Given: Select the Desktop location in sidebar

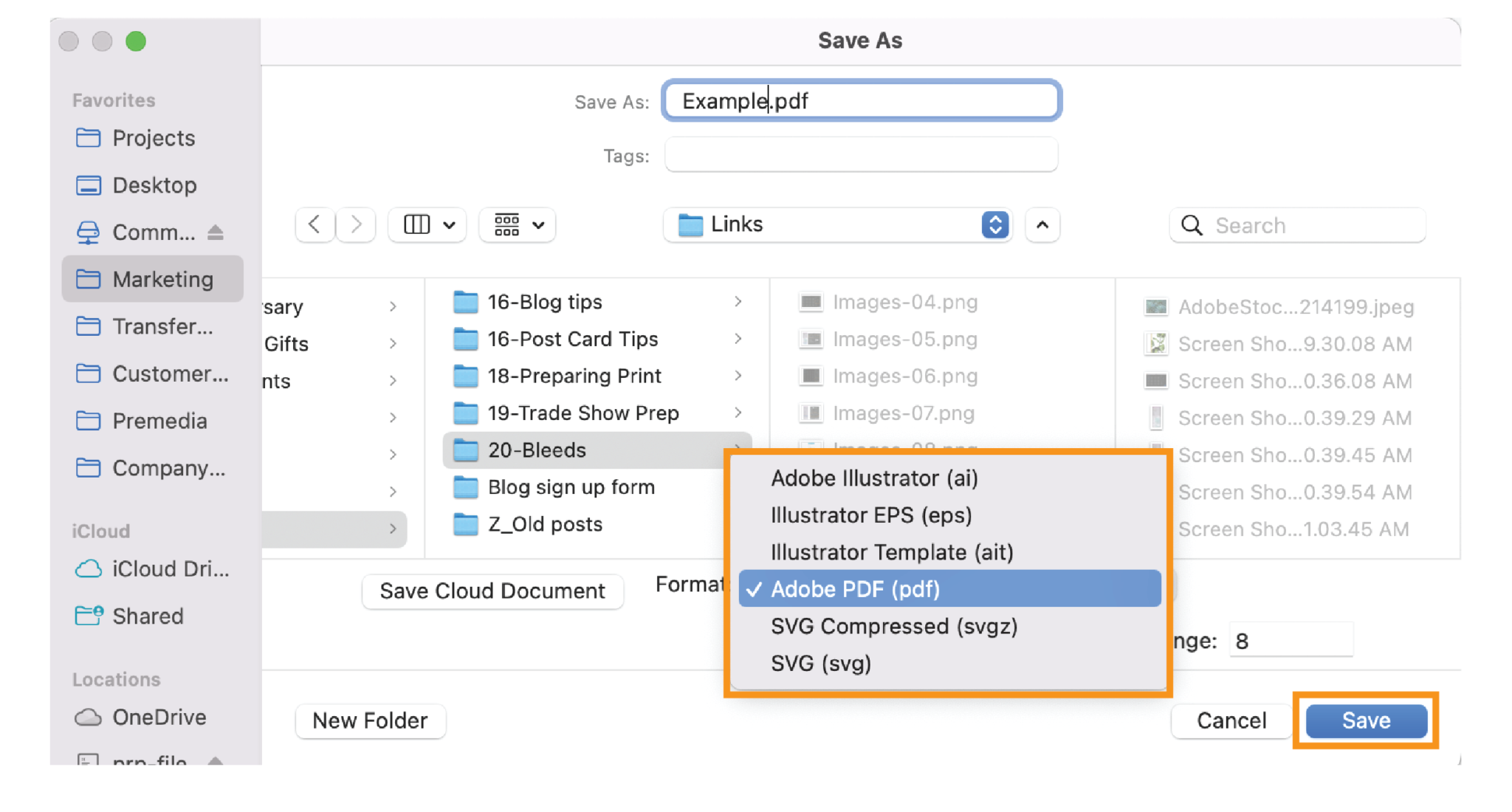Looking at the screenshot, I should click(154, 185).
